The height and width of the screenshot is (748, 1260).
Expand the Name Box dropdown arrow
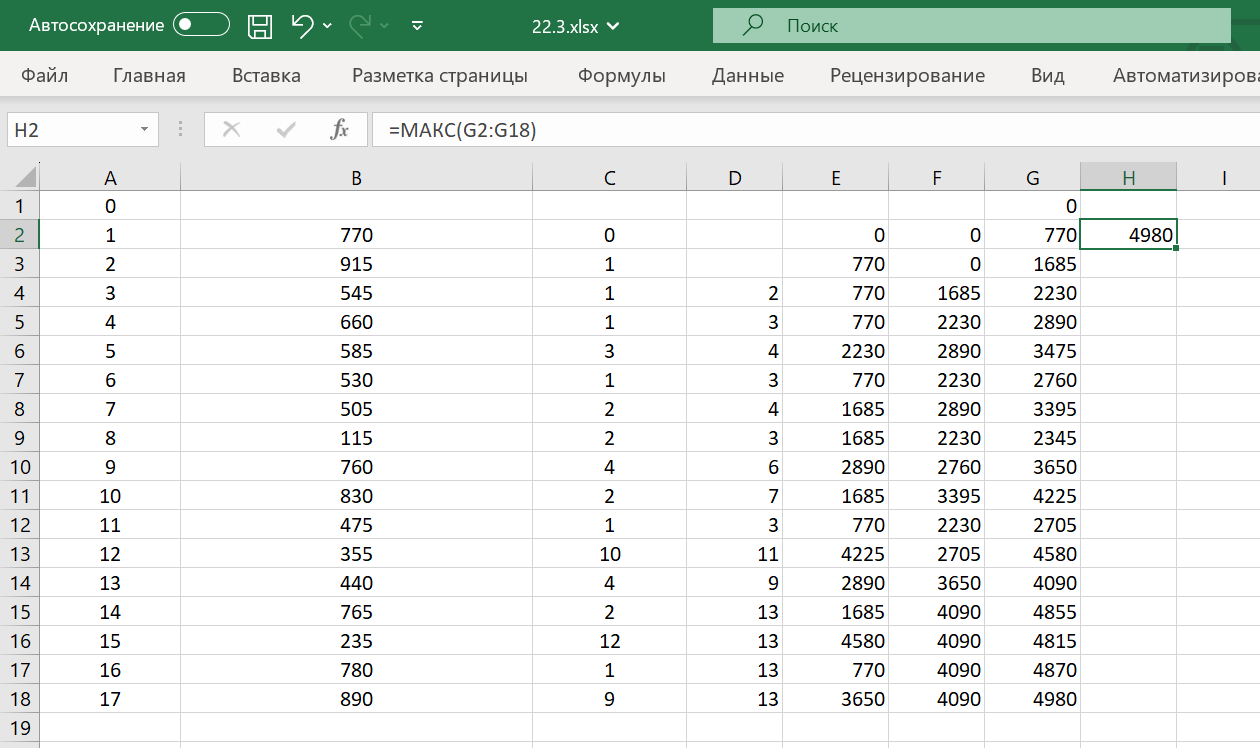[x=145, y=130]
